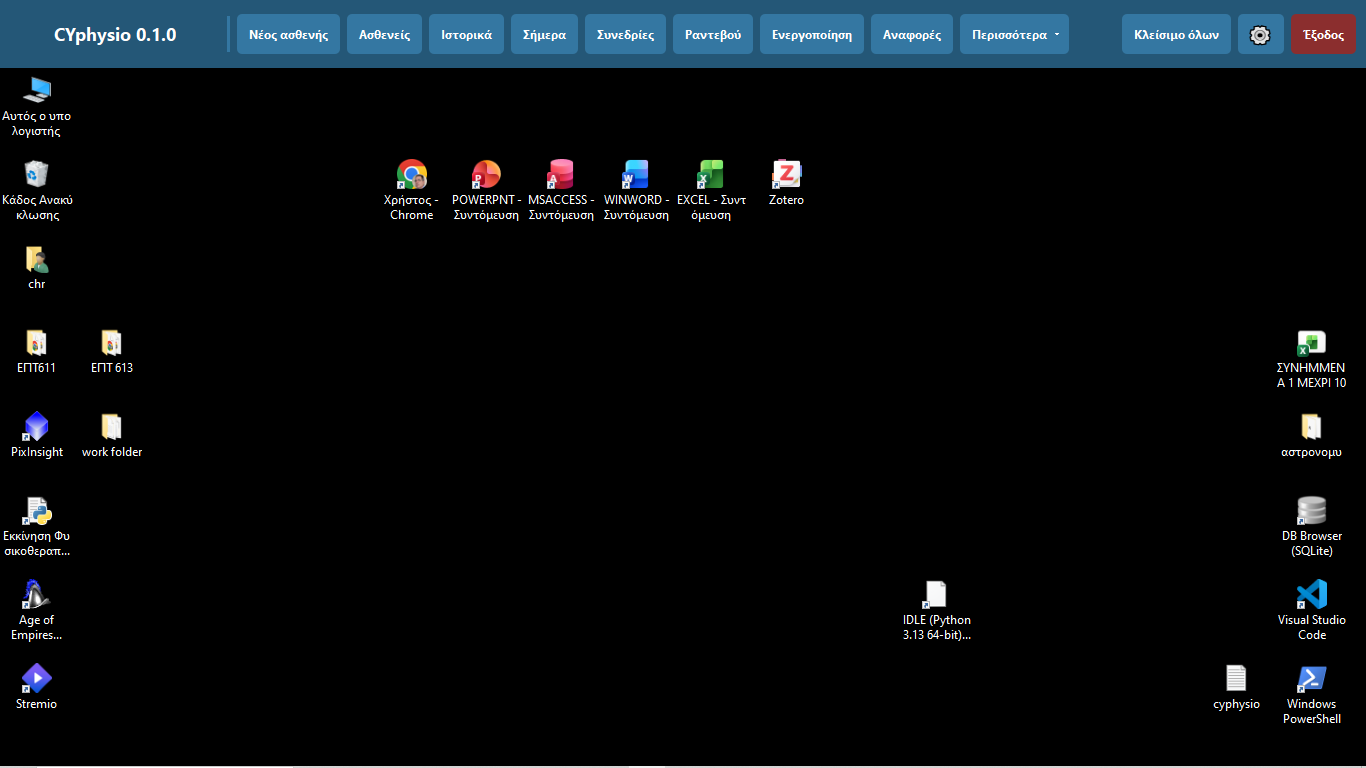
Task: Select the chr user folder
Action: pyautogui.click(x=37, y=259)
